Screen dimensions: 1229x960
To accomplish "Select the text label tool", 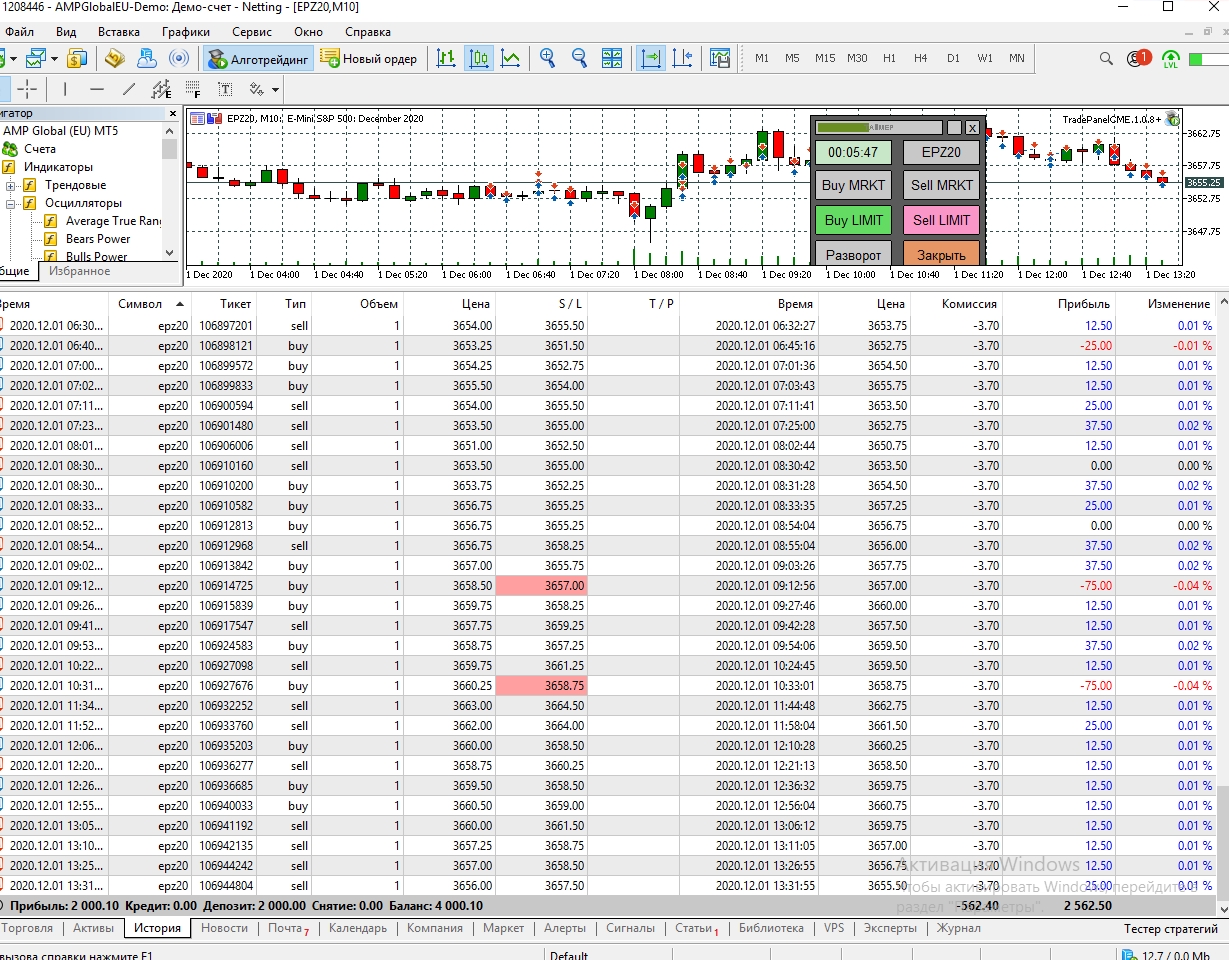I will click(x=225, y=89).
